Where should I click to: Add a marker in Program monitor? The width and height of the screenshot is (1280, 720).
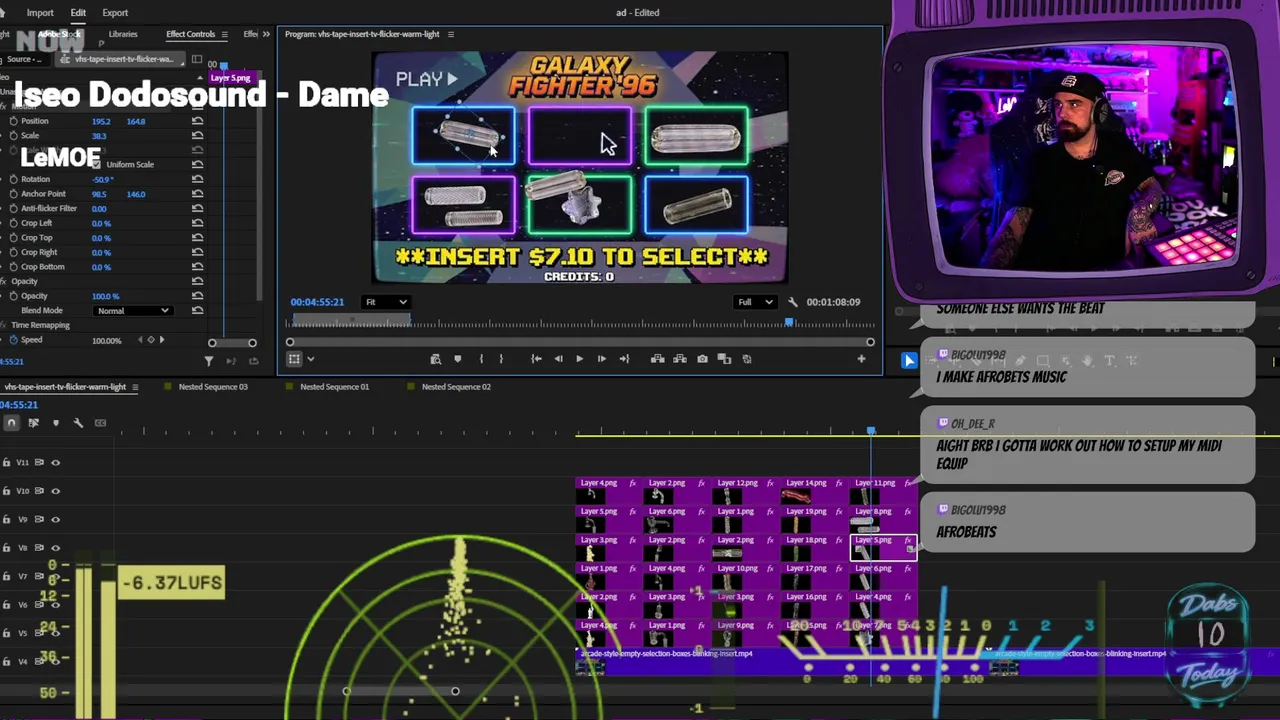tap(458, 359)
